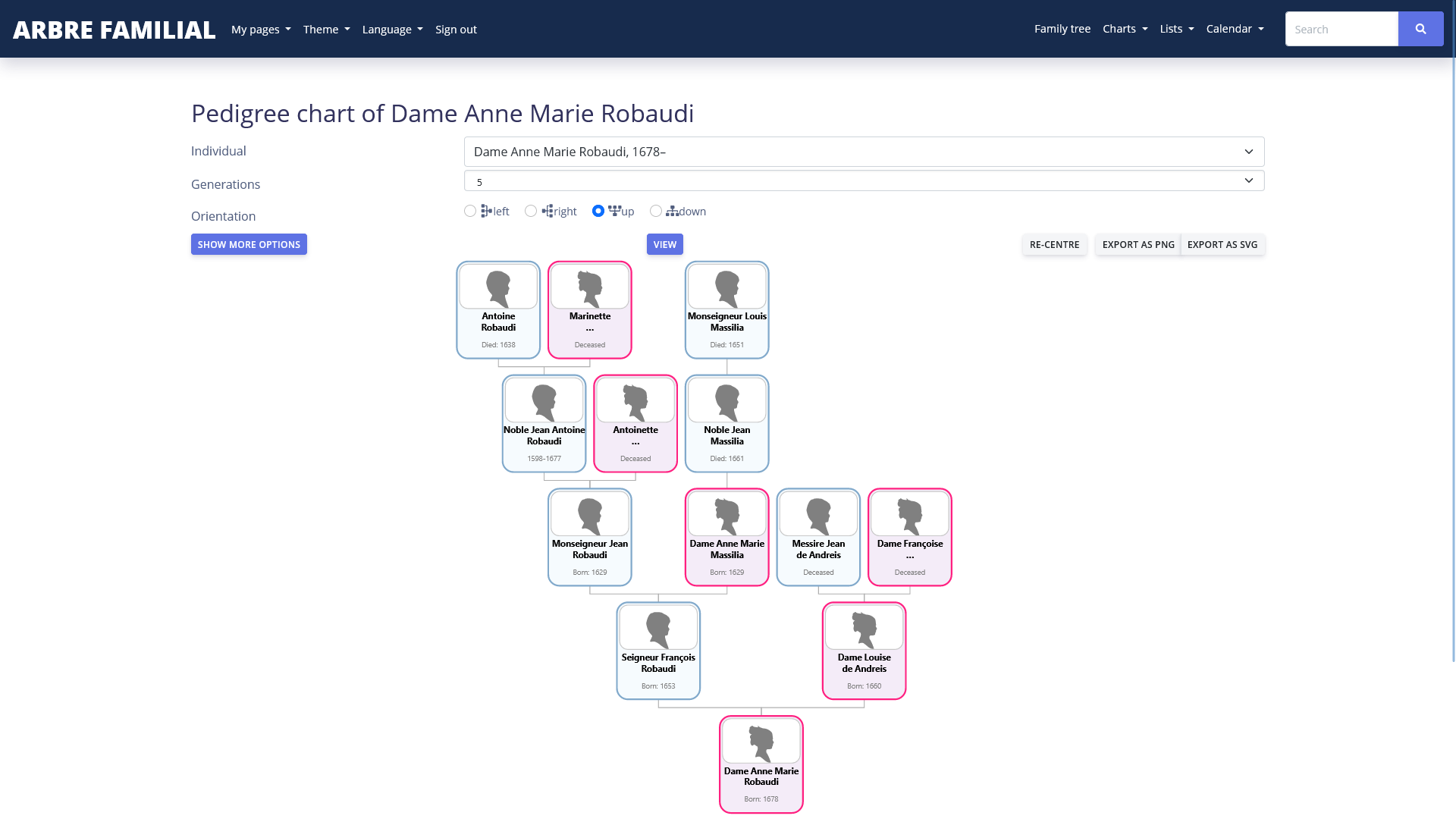Click SHOW MORE OPTIONS button
Screen dimensions: 1456x819
249,244
